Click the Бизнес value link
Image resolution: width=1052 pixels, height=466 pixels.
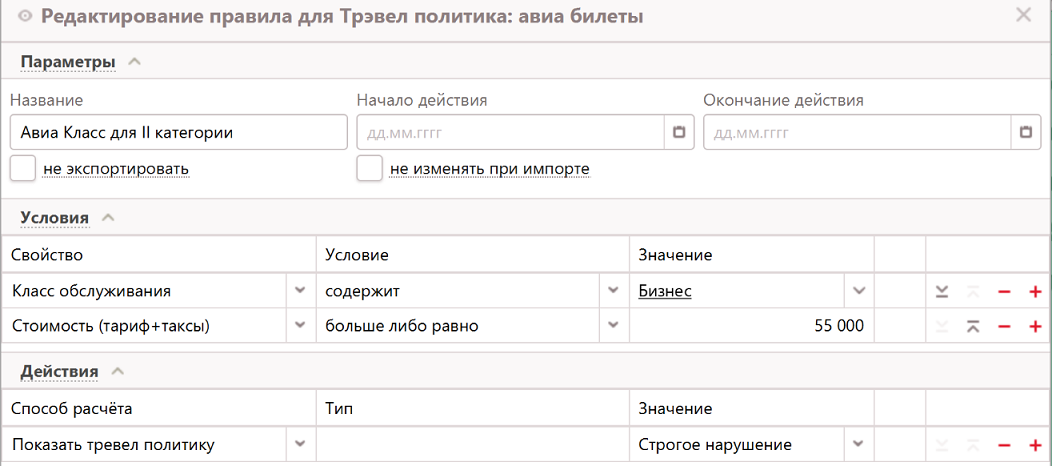665,292
